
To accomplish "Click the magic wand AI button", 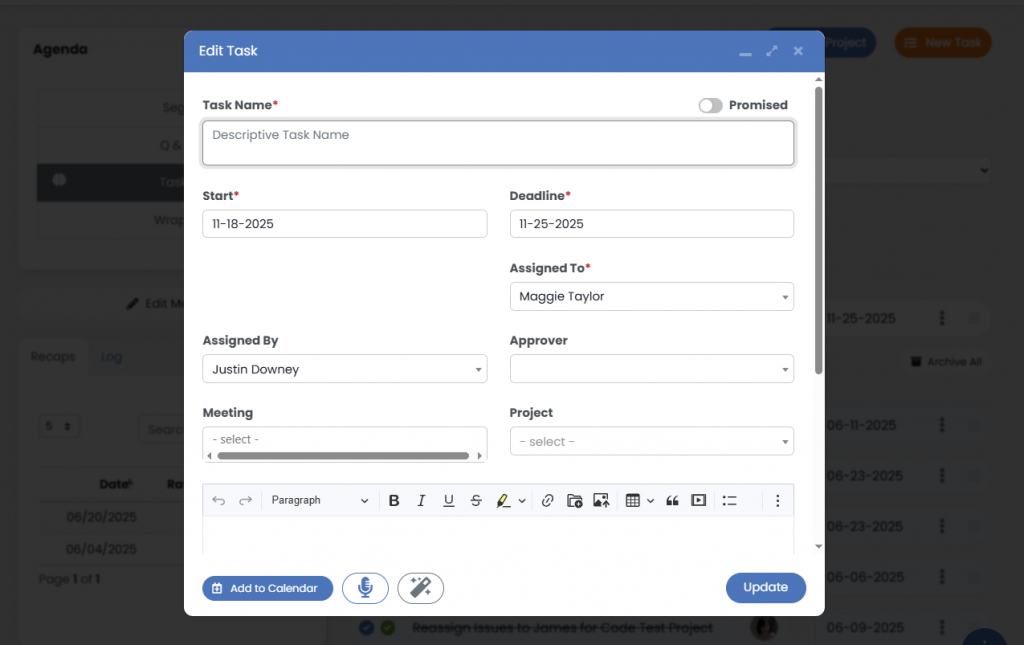I will 420,588.
